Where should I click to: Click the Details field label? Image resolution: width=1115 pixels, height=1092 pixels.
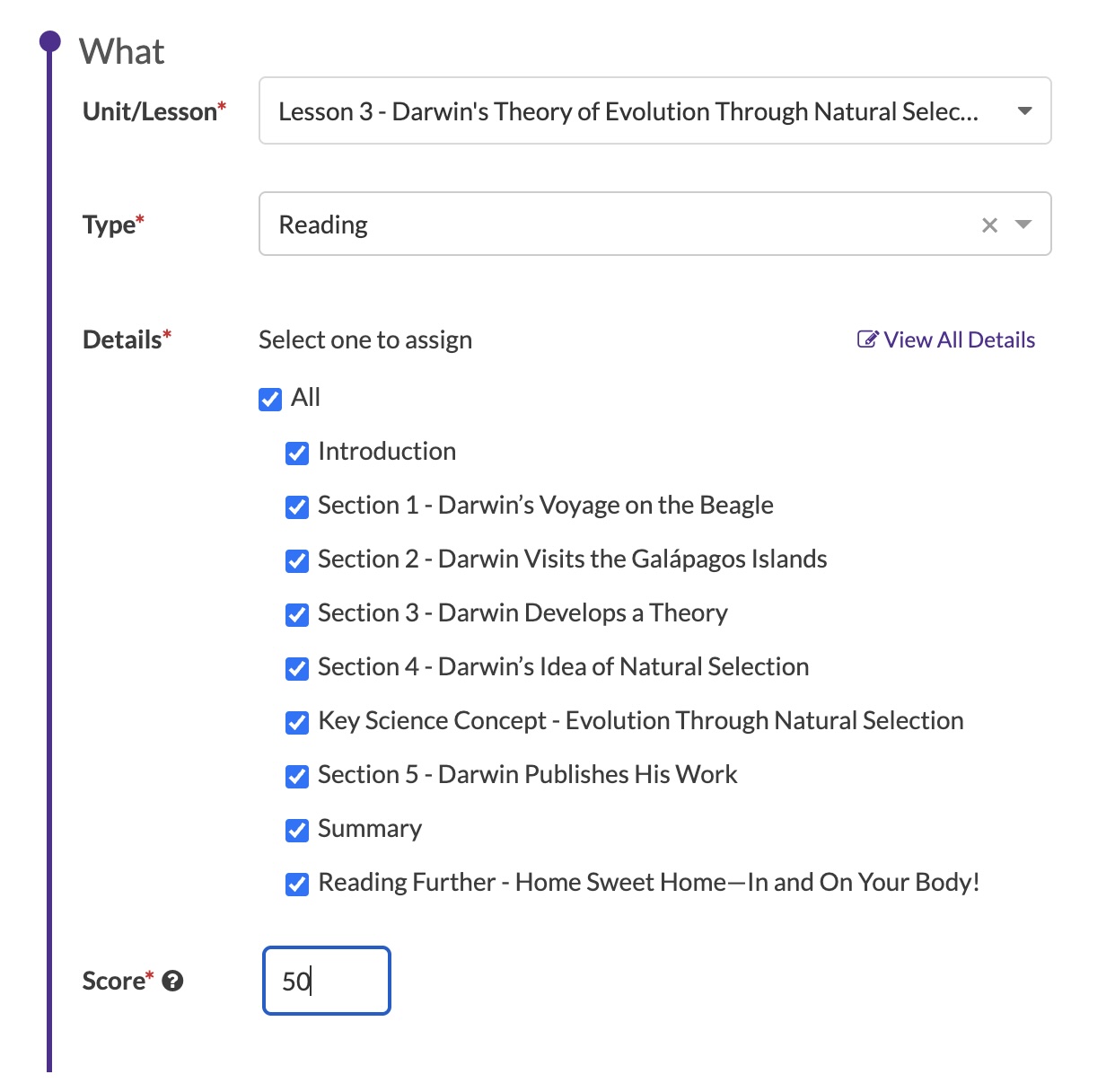127,339
